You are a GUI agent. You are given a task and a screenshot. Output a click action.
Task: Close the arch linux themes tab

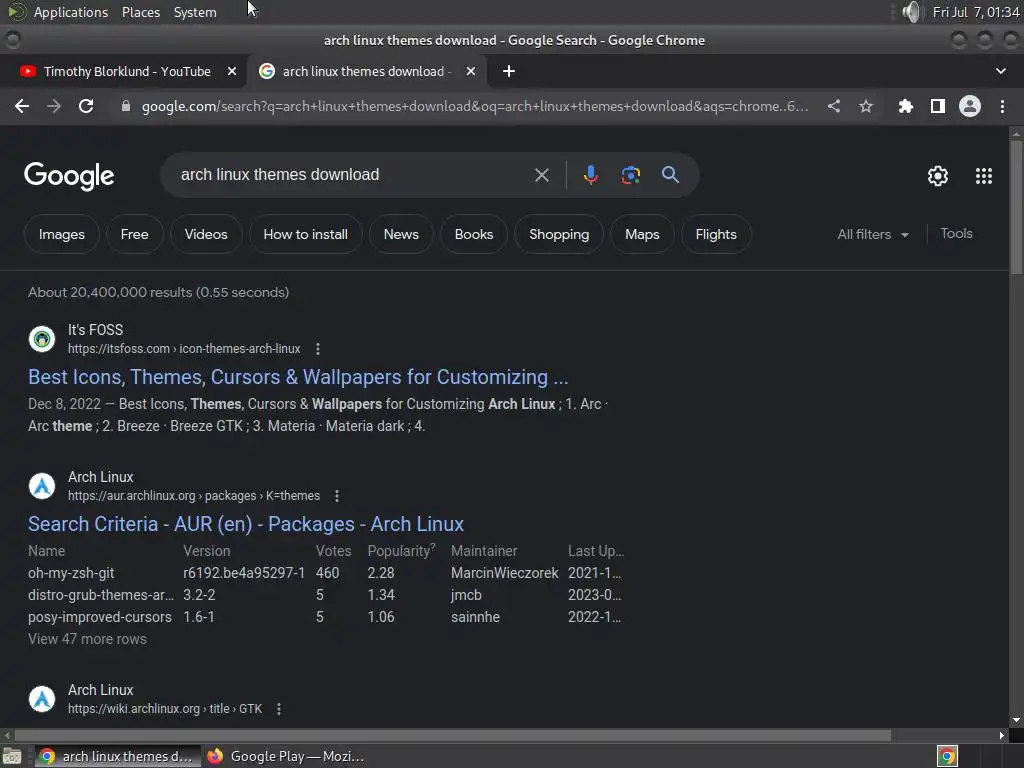[x=471, y=71]
